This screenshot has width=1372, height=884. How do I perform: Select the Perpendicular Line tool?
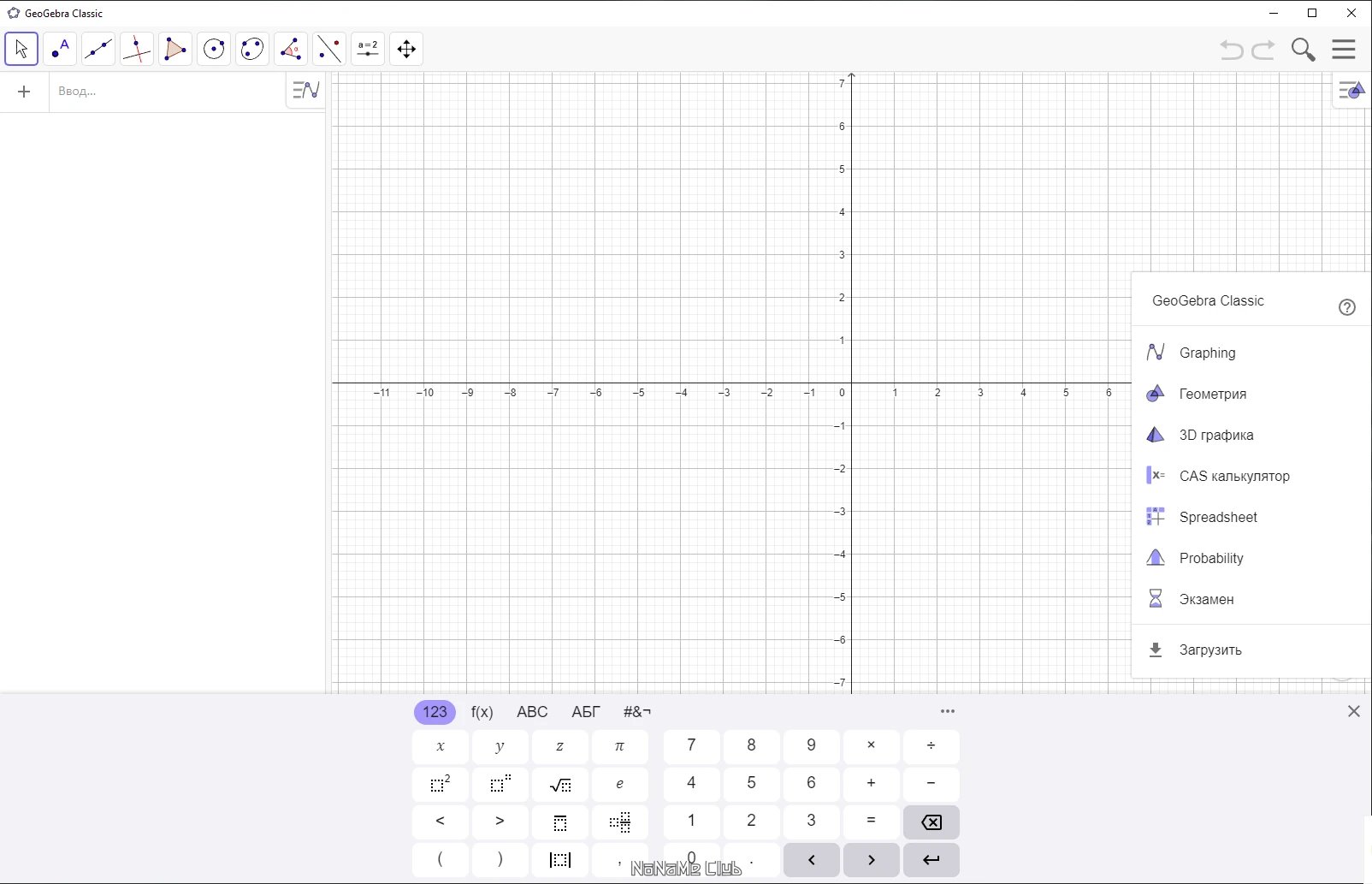tap(137, 49)
